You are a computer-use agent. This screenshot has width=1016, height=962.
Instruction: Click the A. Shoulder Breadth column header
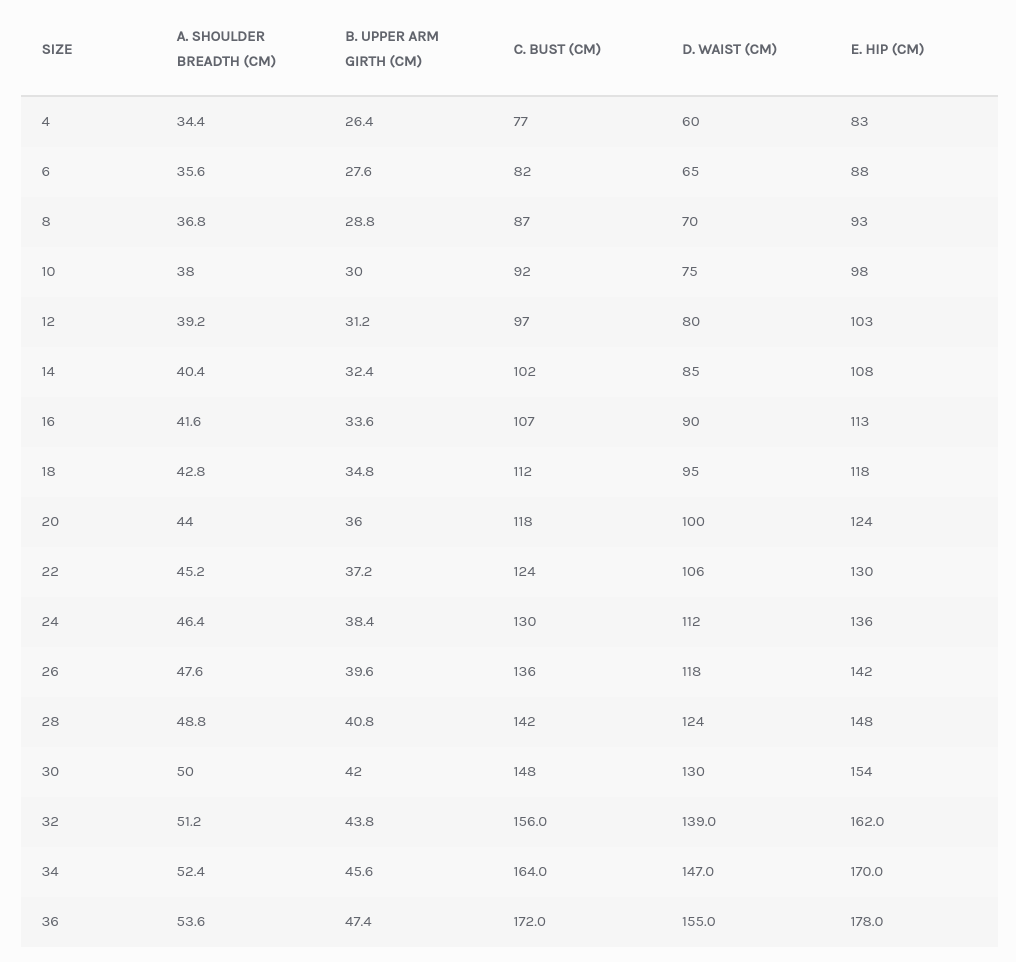(x=226, y=49)
